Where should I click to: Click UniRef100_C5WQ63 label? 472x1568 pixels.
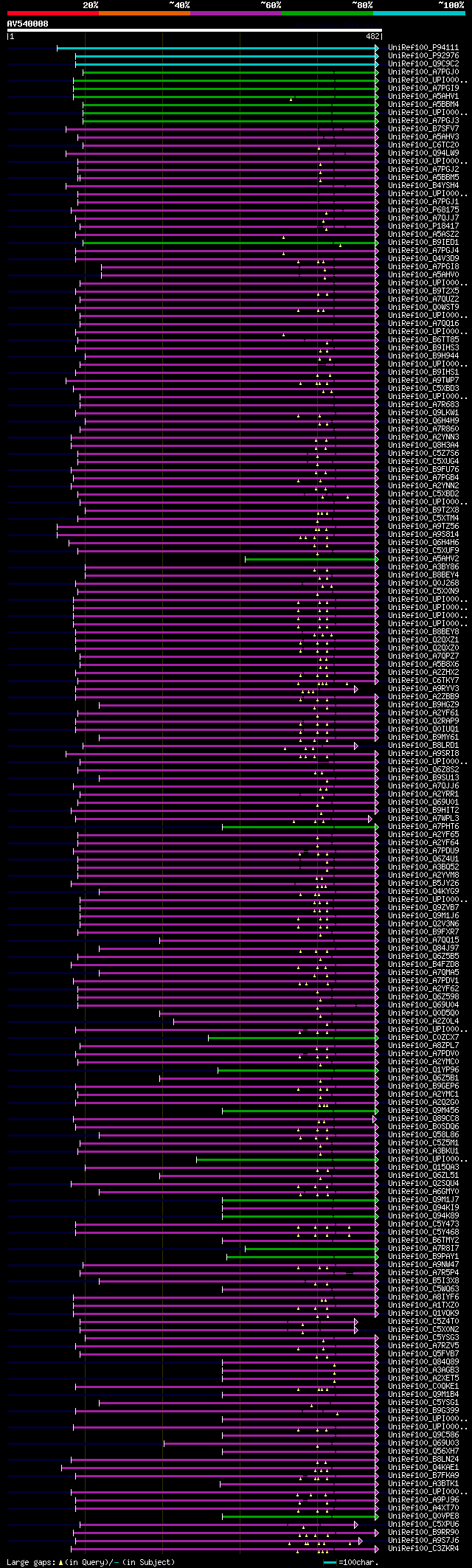click(423, 1289)
